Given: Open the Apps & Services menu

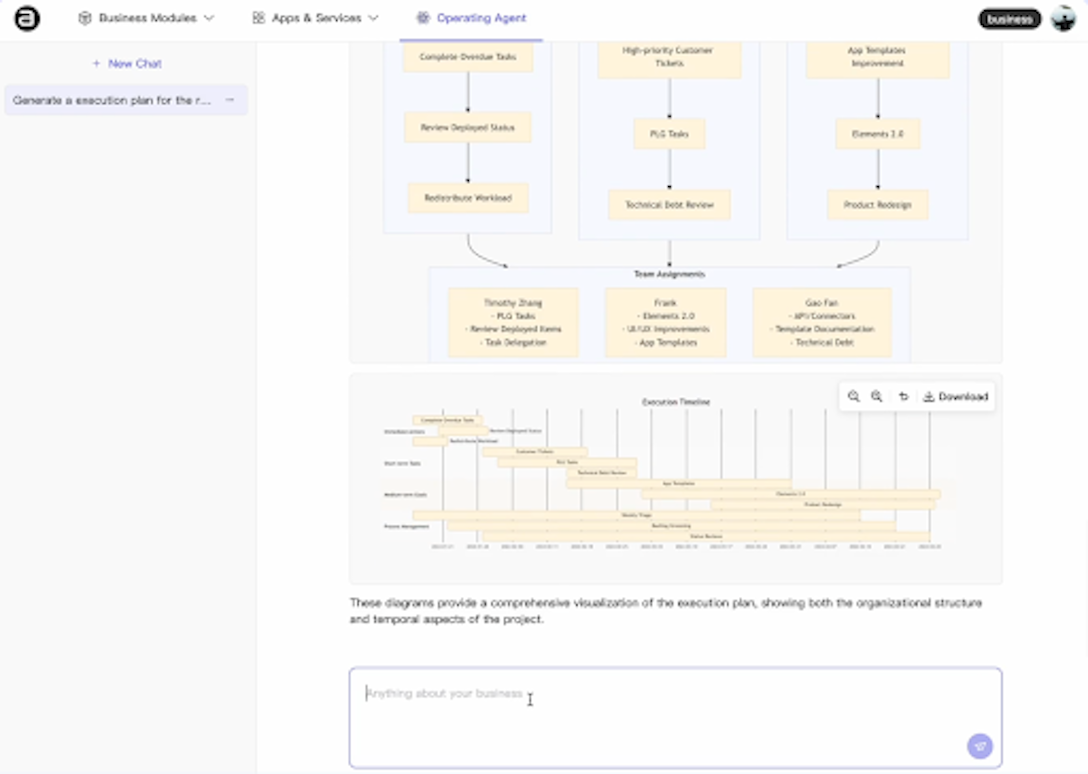Looking at the screenshot, I should pos(315,18).
